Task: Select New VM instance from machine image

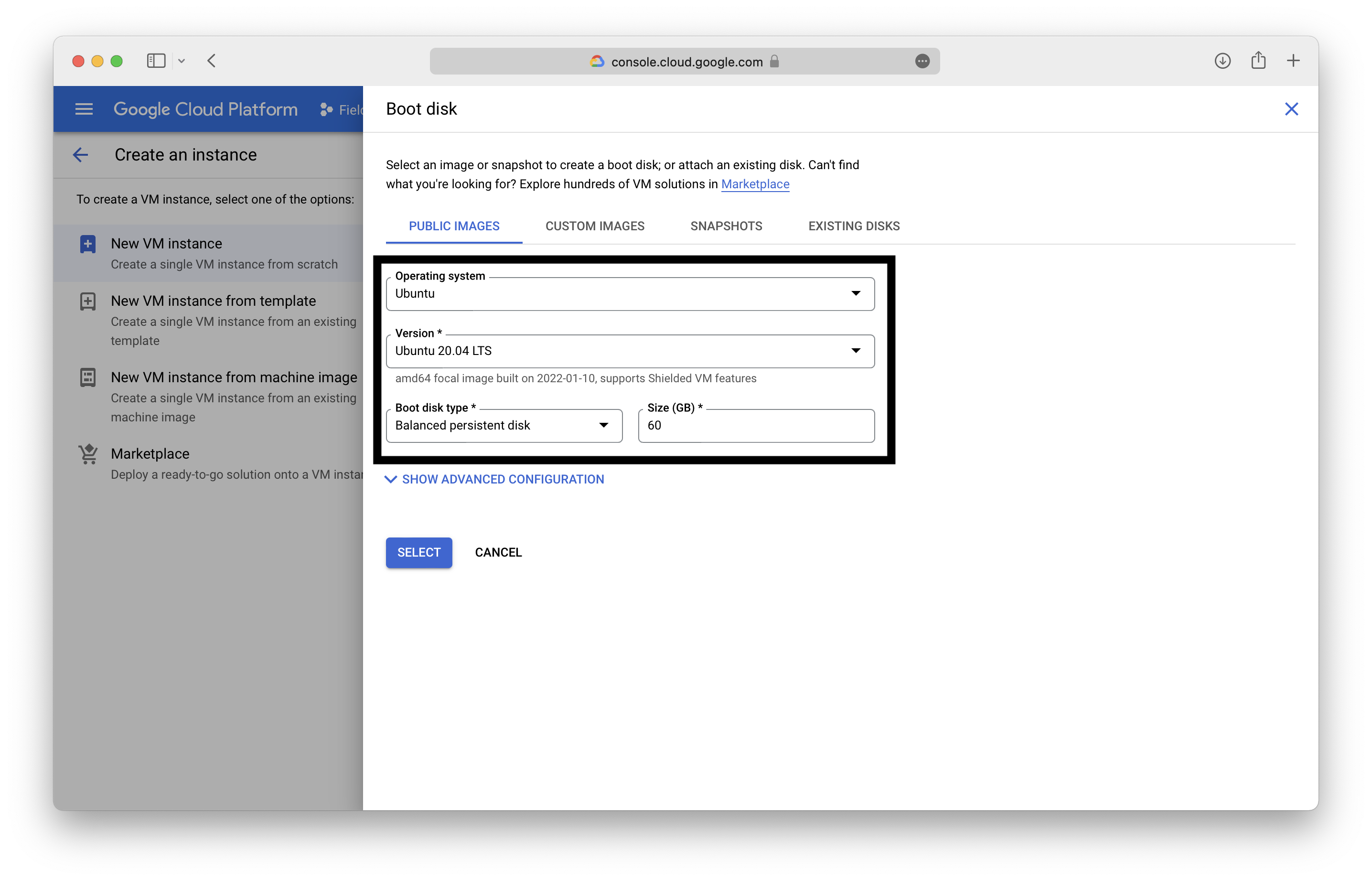Action: click(208, 397)
